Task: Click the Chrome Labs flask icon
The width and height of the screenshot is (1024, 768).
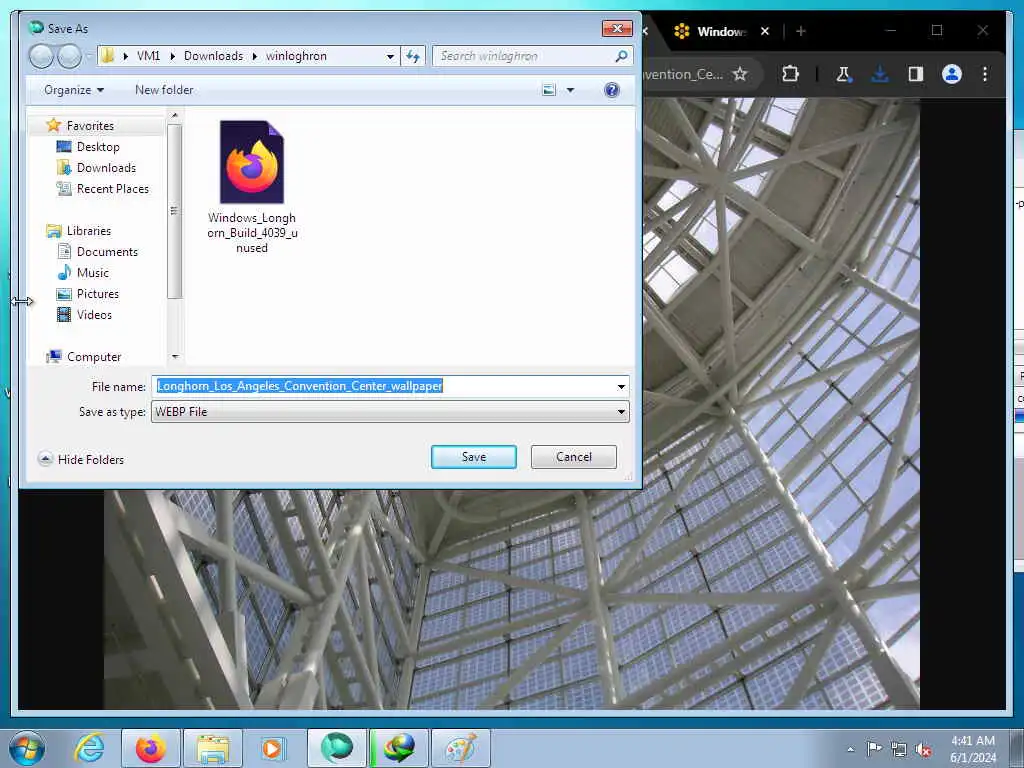Action: (843, 74)
